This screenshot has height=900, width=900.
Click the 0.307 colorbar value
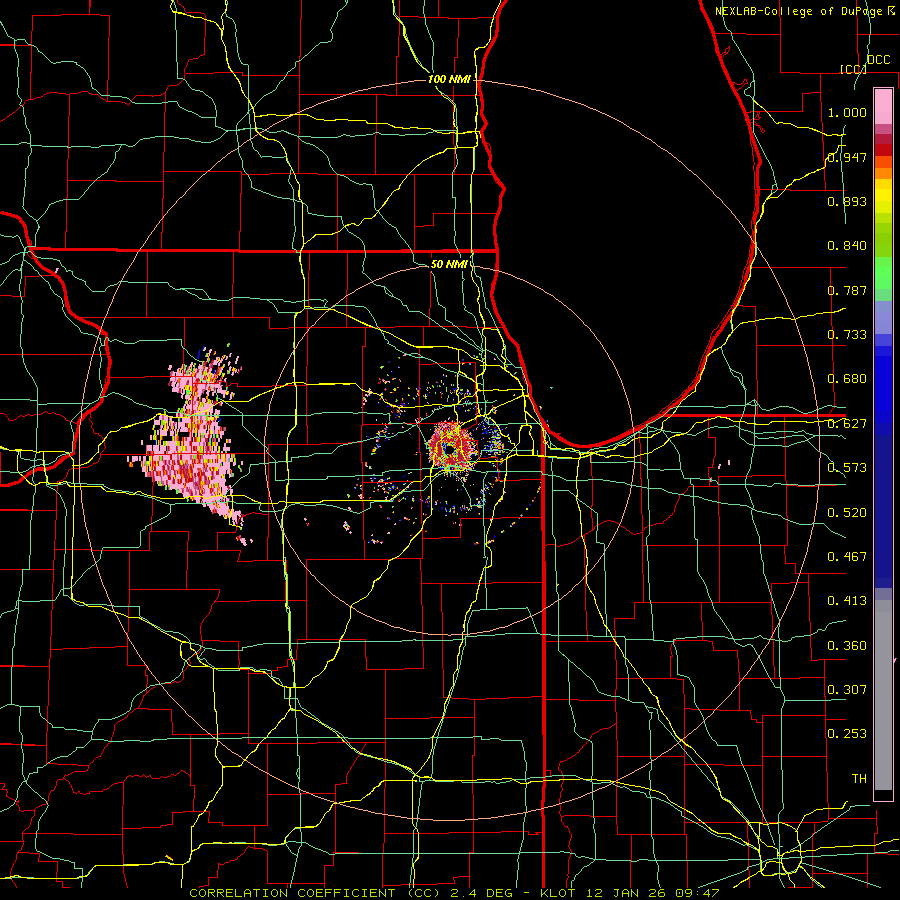coord(847,690)
